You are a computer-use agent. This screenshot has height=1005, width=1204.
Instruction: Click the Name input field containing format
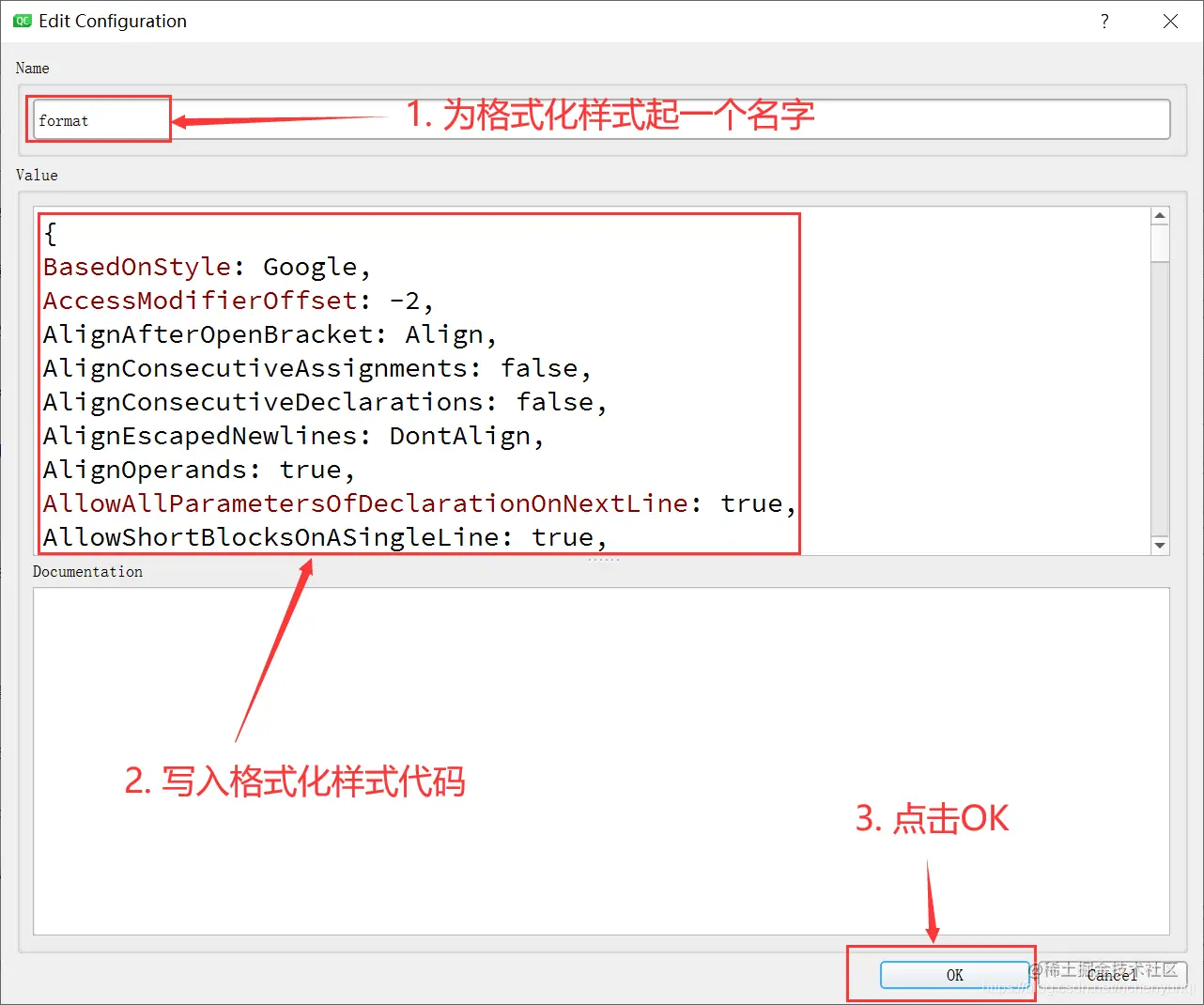click(601, 120)
